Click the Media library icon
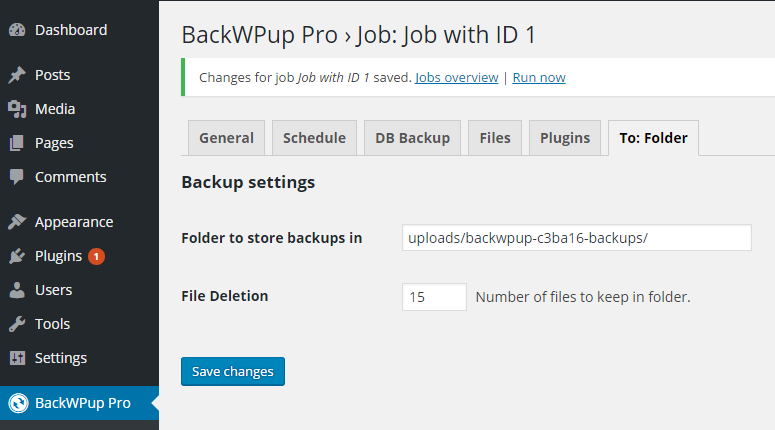The width and height of the screenshot is (775, 430). 17,109
